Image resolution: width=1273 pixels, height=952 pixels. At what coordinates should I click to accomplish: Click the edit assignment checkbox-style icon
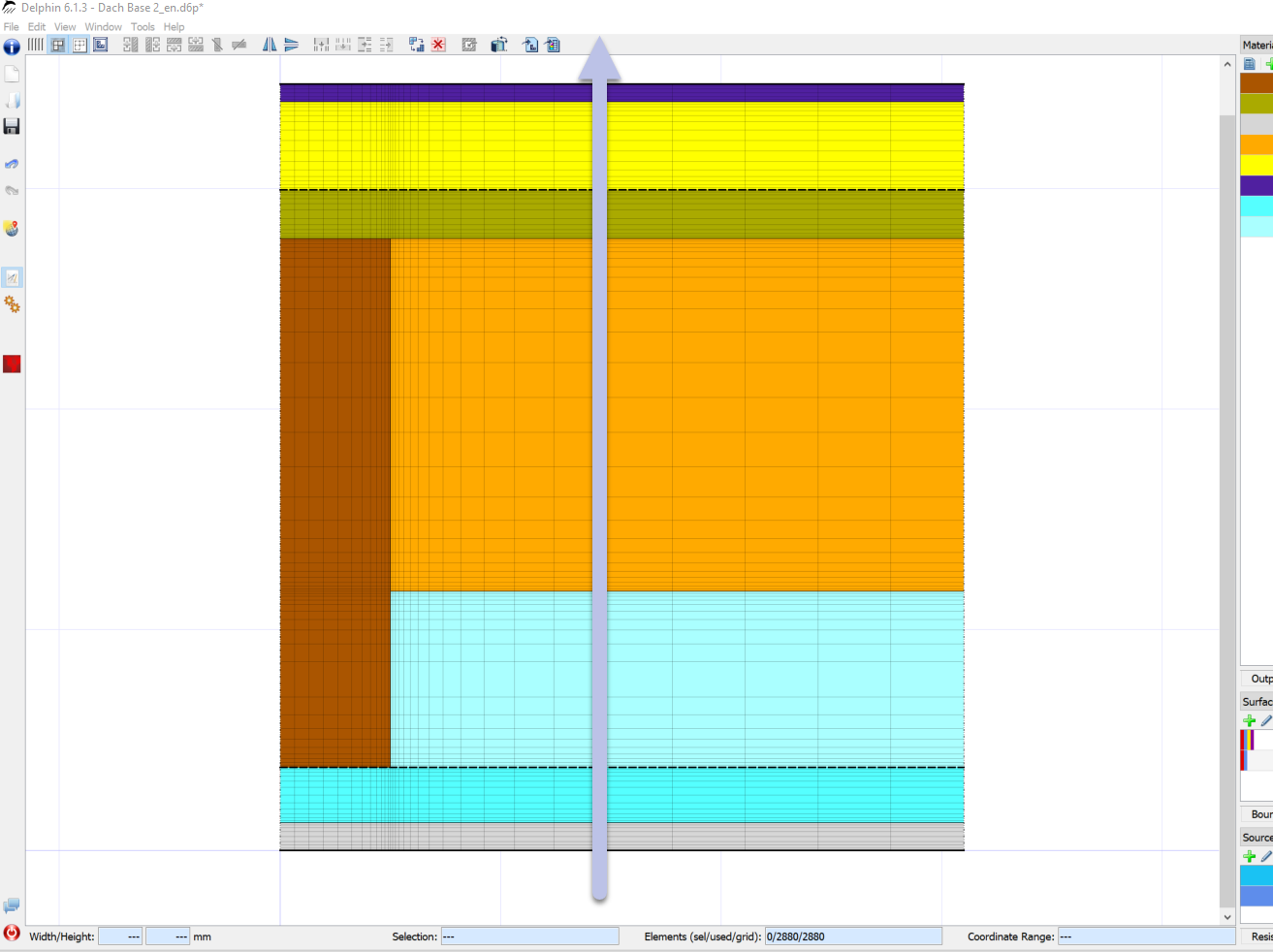point(469,45)
